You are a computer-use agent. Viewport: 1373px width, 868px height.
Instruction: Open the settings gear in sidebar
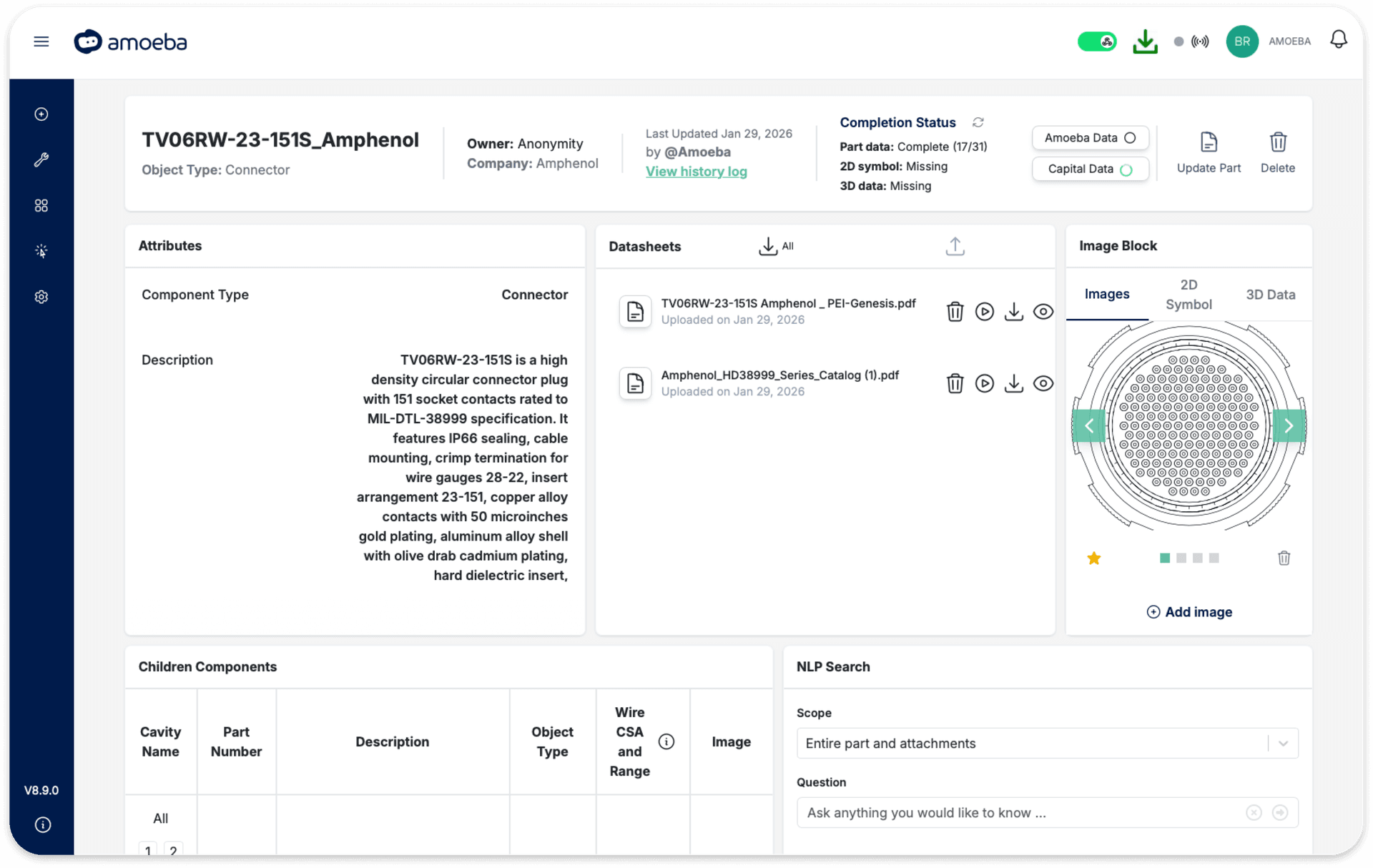point(41,297)
